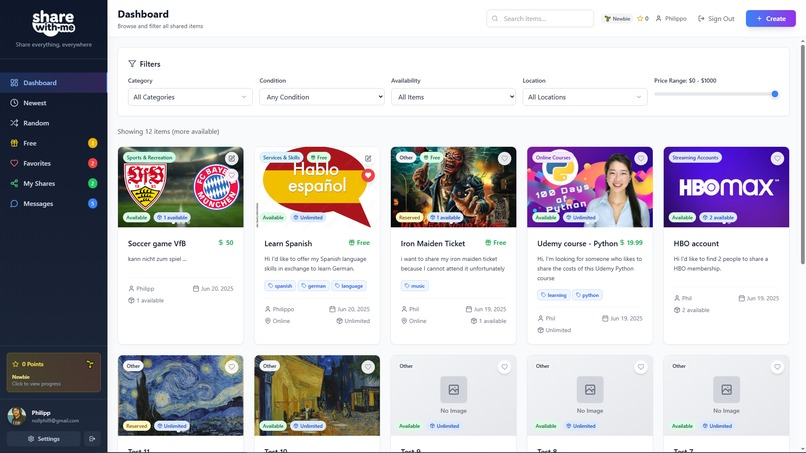The width and height of the screenshot is (806, 453).
Task: Open the HBO account title
Action: coord(696,243)
